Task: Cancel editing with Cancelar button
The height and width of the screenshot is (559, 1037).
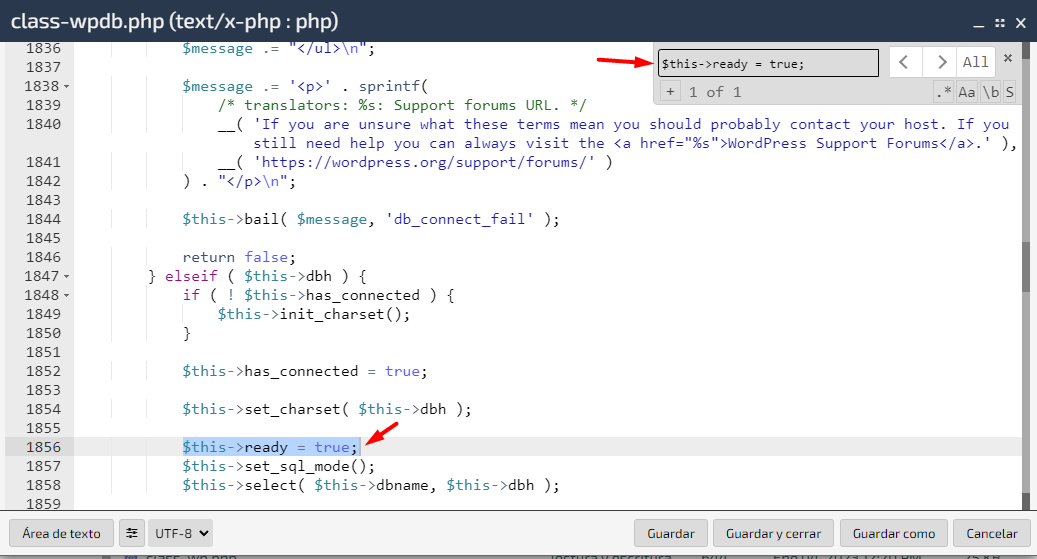Action: [x=991, y=533]
